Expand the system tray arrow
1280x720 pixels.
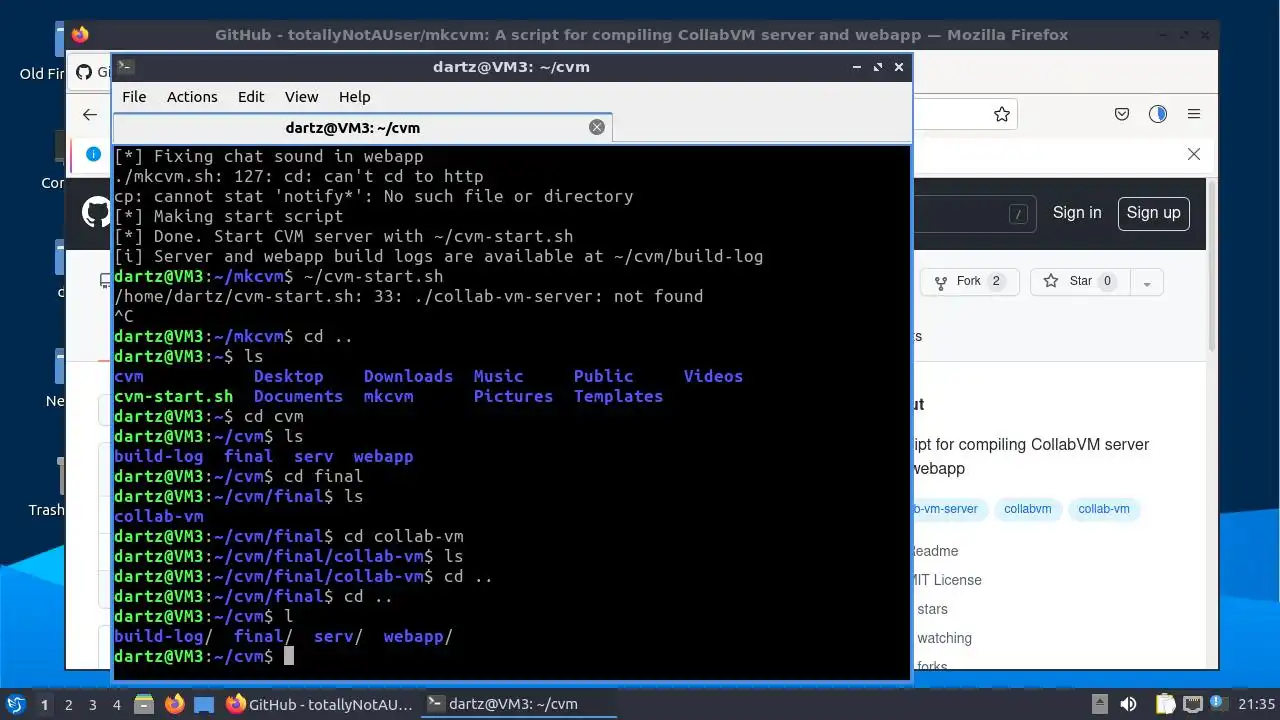[1100, 704]
